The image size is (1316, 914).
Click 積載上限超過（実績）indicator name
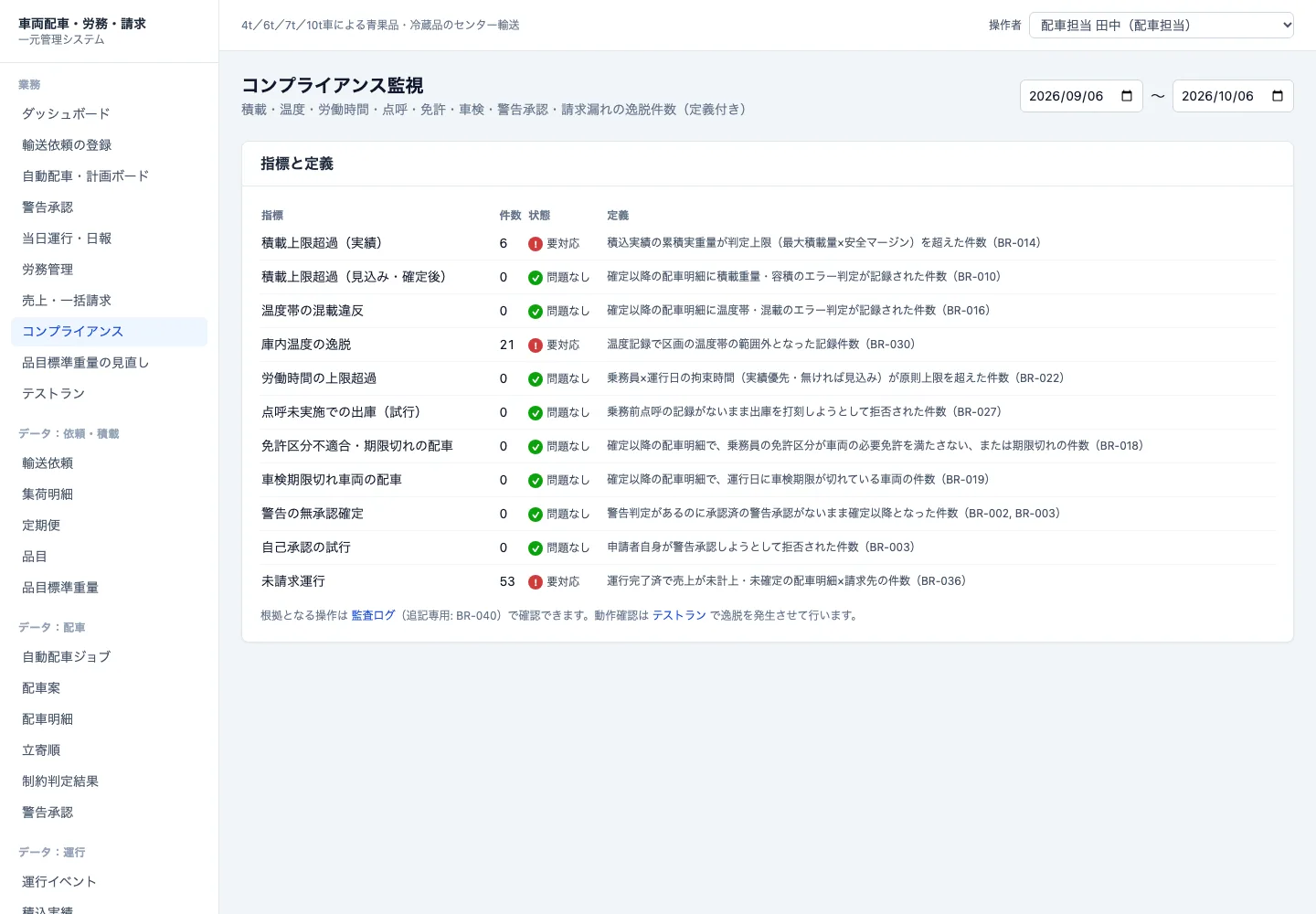pyautogui.click(x=322, y=243)
